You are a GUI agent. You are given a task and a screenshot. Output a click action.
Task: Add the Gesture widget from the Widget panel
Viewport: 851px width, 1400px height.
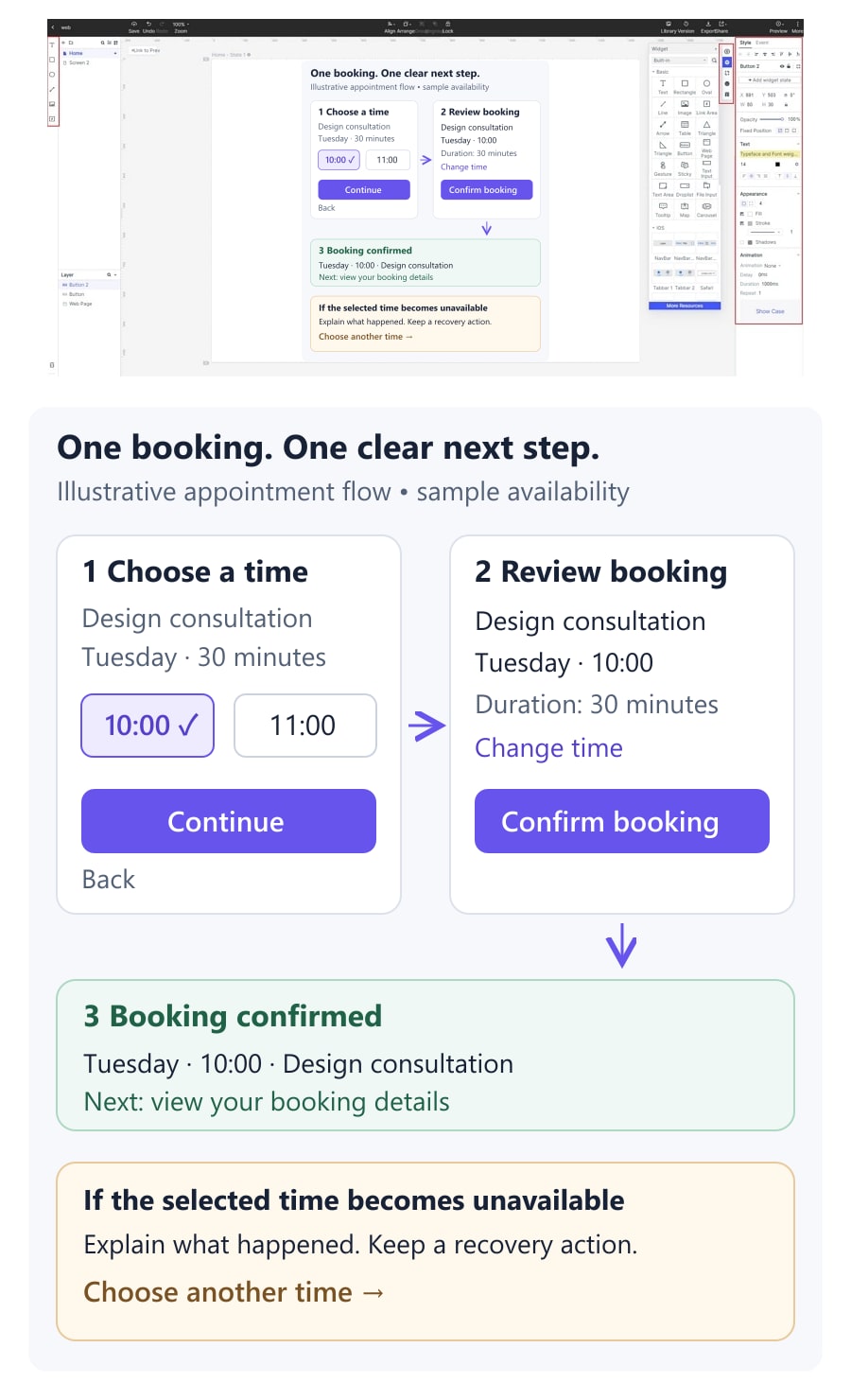pyautogui.click(x=663, y=167)
